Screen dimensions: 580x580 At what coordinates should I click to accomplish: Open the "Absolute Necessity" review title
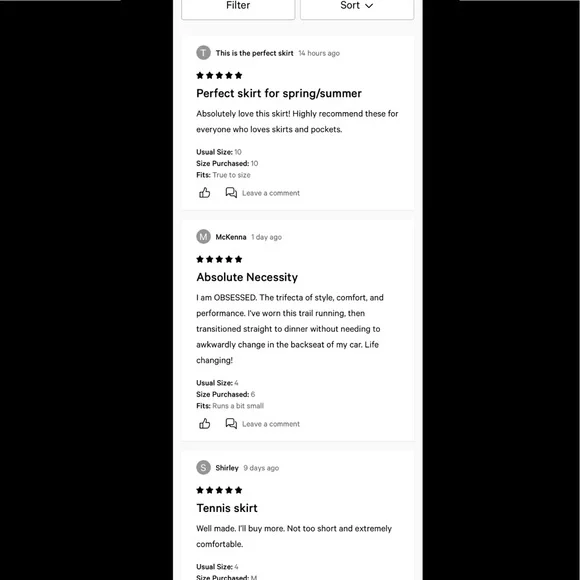247,277
